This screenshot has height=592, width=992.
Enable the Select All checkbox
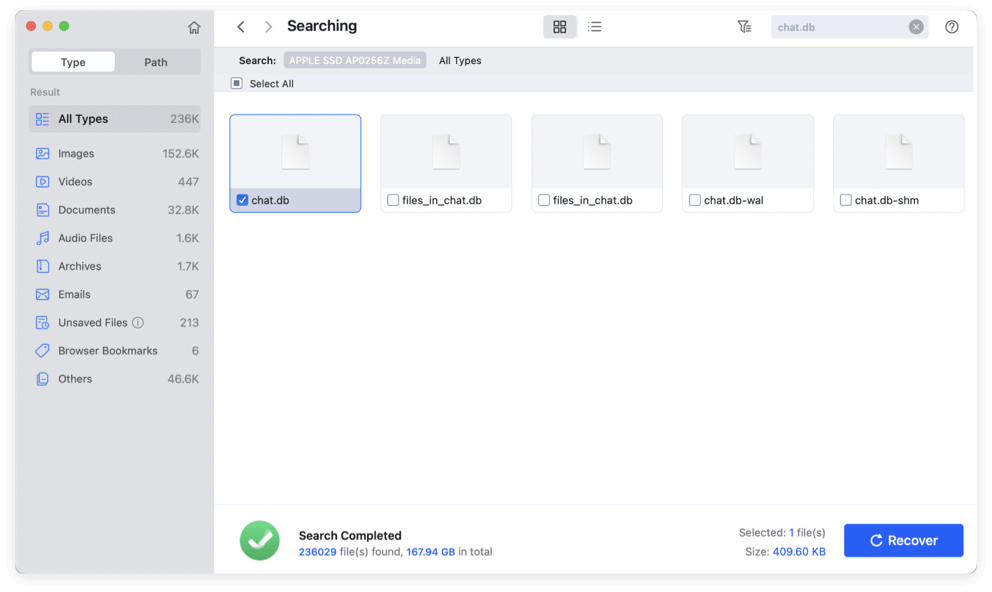[236, 84]
